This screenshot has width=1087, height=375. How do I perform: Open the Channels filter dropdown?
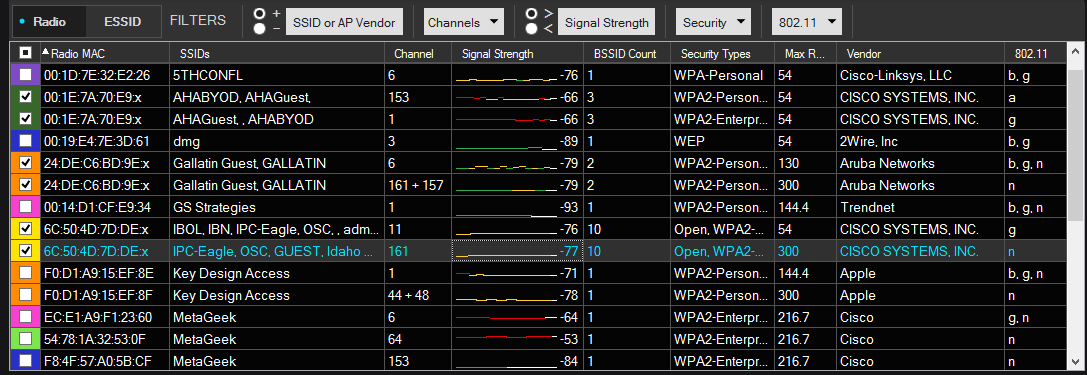point(463,22)
